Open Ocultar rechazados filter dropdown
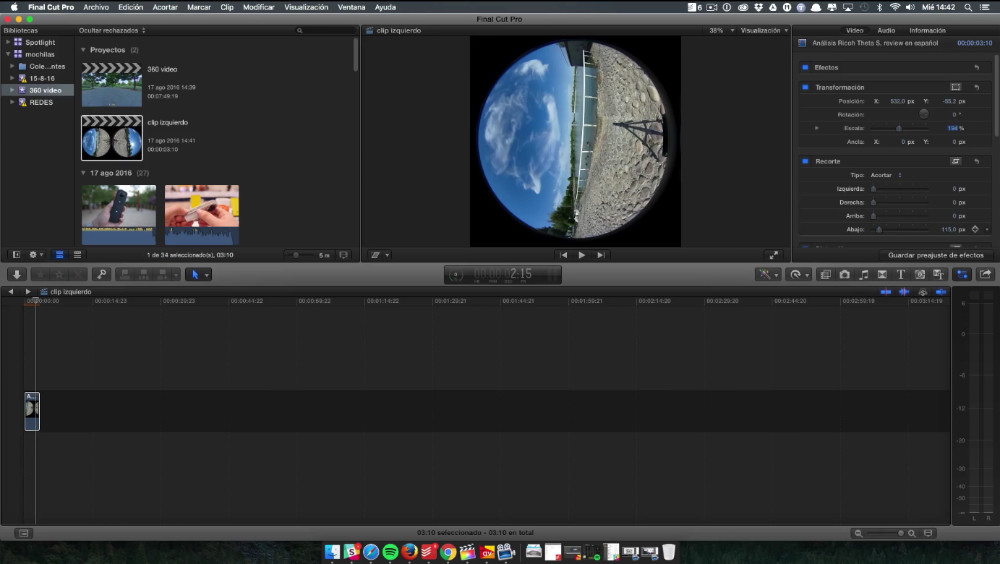Image resolution: width=1000 pixels, height=564 pixels. [112, 31]
